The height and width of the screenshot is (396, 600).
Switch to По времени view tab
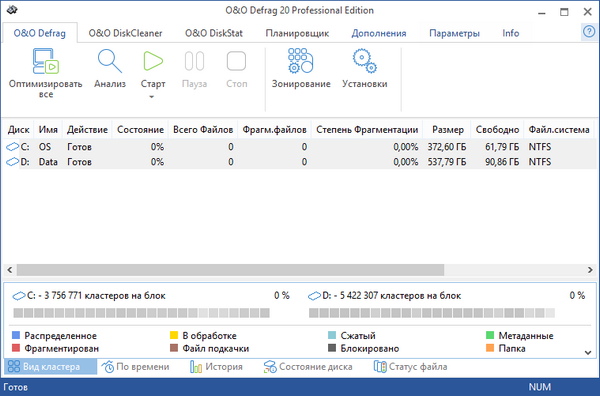coord(135,367)
